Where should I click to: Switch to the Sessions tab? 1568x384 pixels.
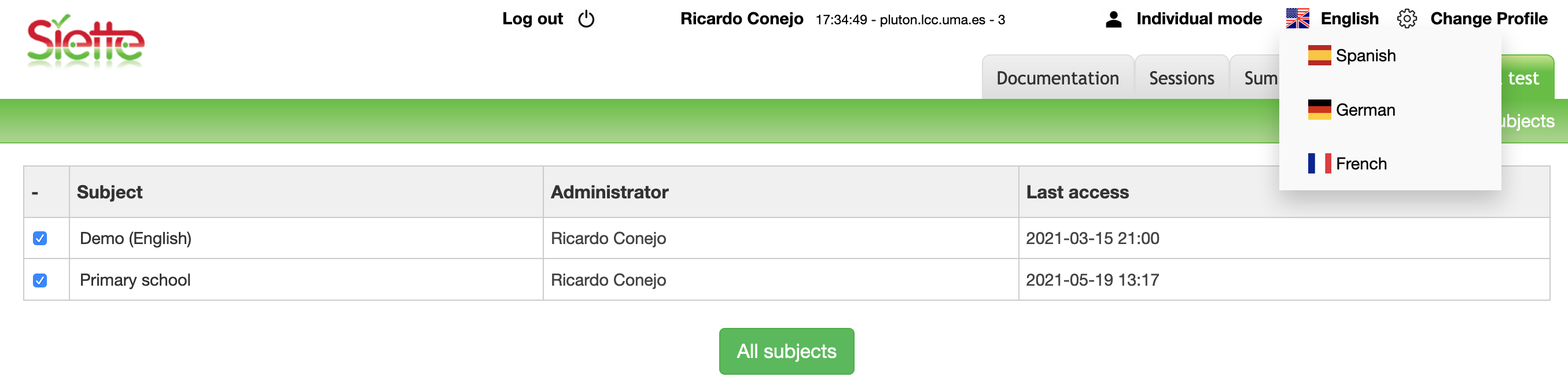click(1181, 78)
